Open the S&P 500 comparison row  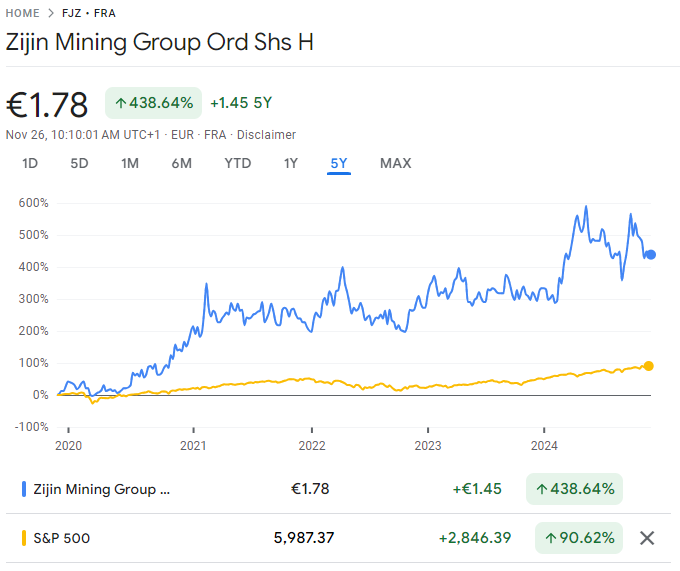[338, 538]
